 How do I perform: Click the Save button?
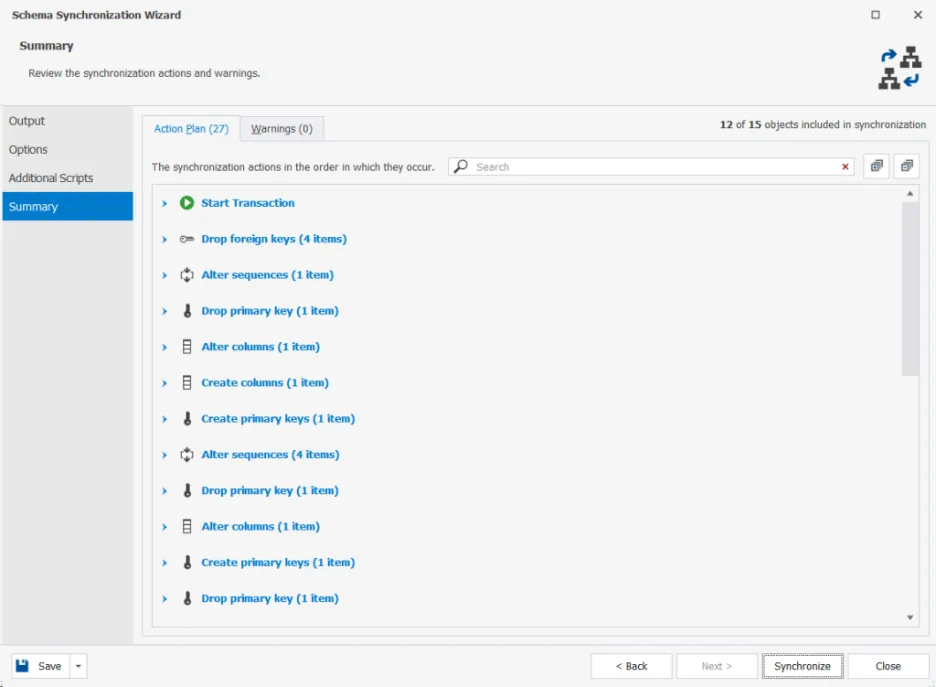pos(41,666)
